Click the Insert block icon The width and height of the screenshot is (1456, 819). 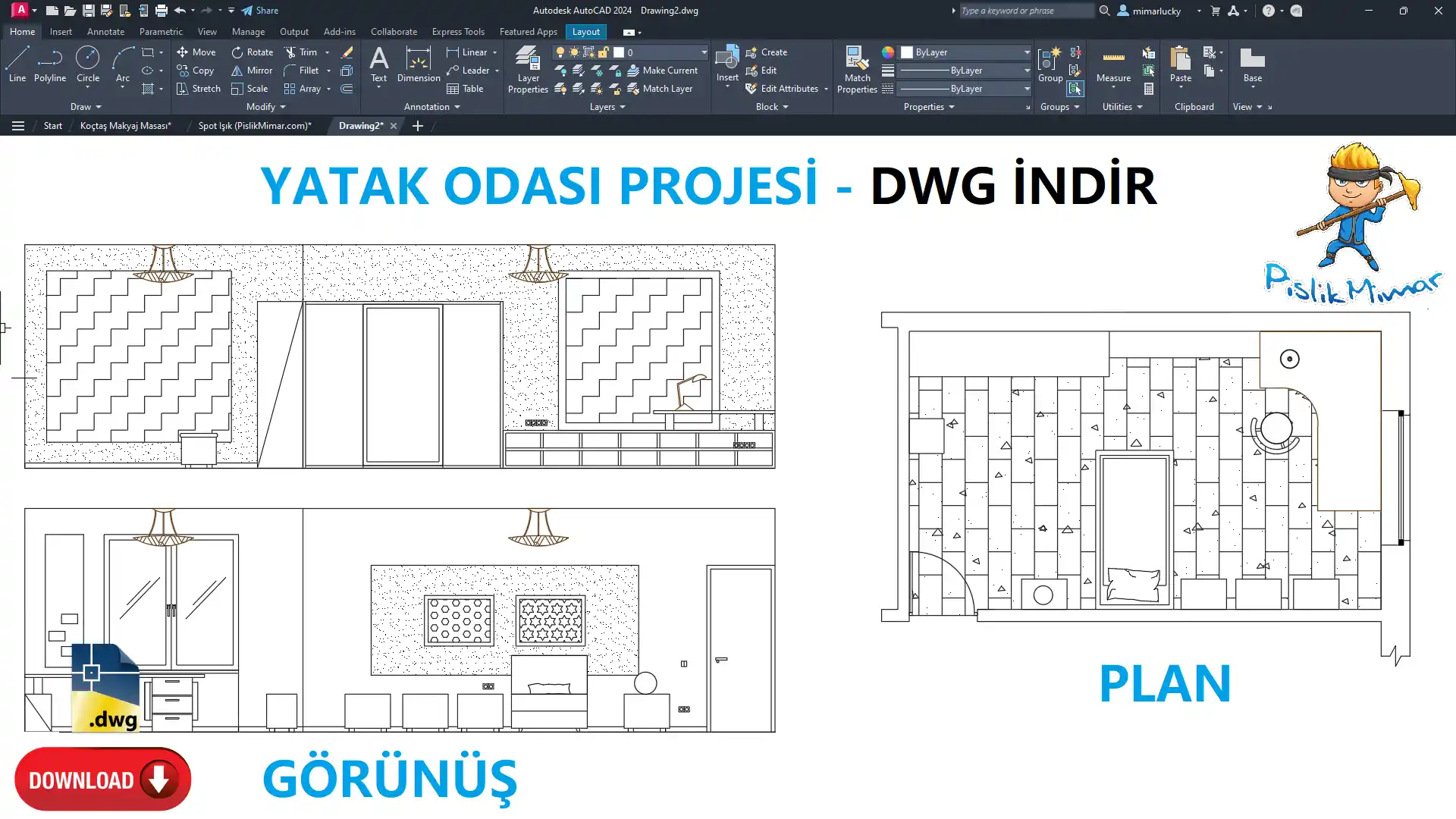pyautogui.click(x=726, y=59)
